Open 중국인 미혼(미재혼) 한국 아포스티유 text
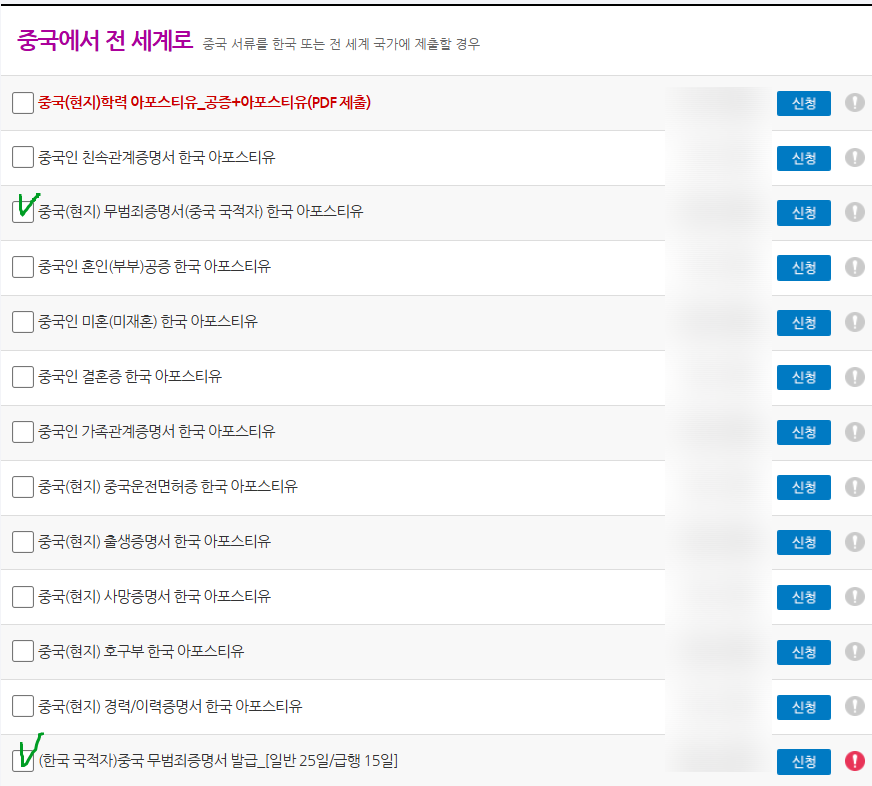This screenshot has width=872, height=786. coord(147,322)
